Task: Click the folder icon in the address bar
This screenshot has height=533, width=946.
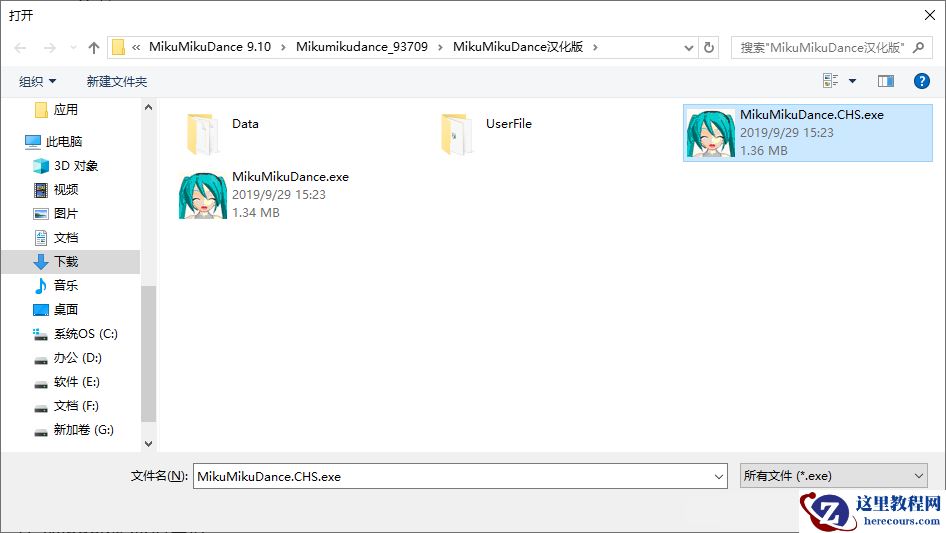Action: click(x=119, y=47)
